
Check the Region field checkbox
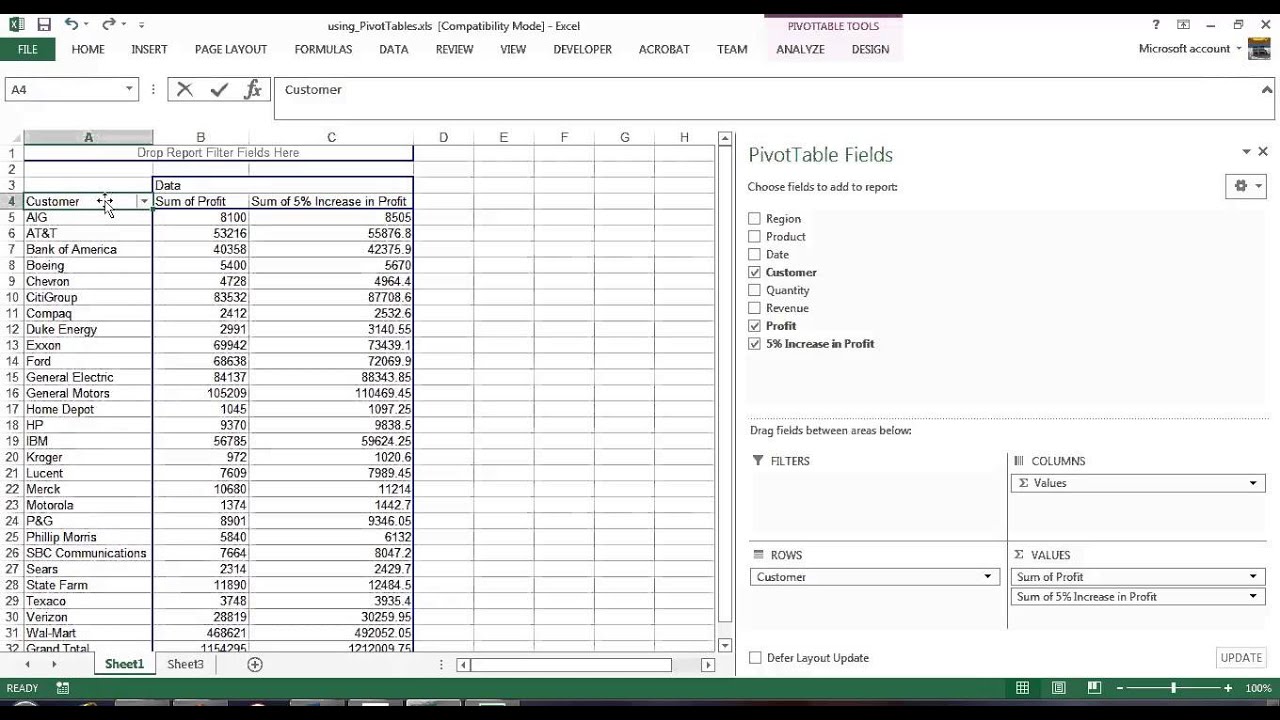[x=755, y=218]
